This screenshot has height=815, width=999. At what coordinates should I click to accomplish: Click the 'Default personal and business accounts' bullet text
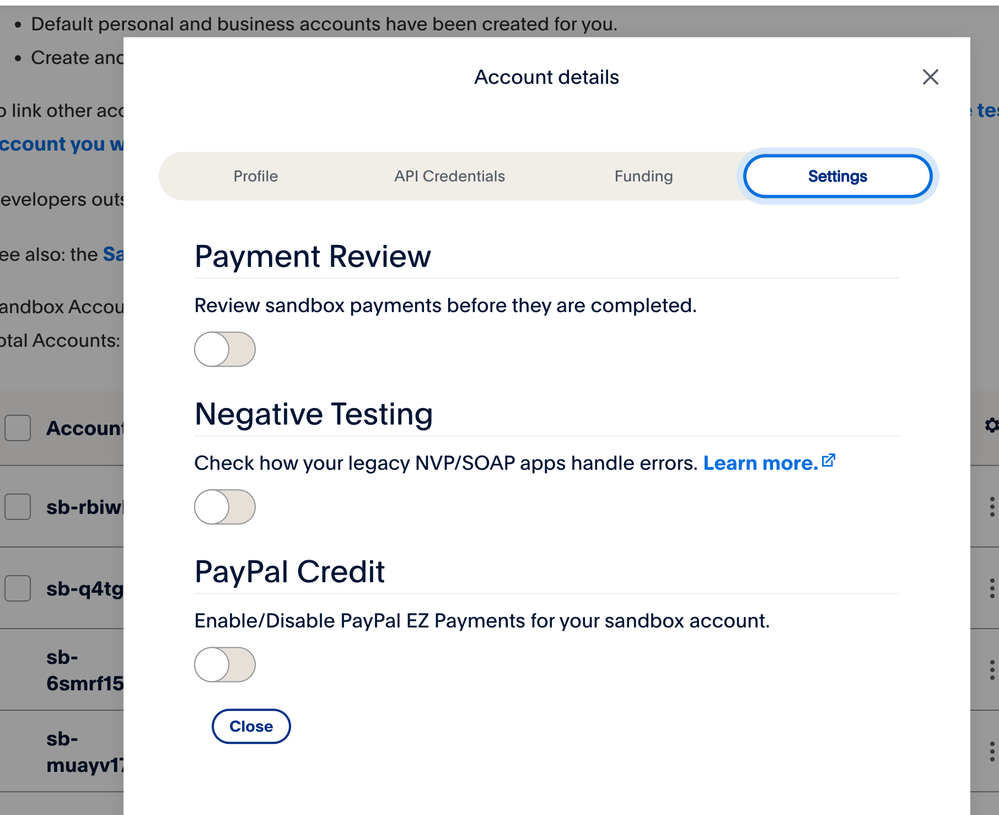pos(324,24)
